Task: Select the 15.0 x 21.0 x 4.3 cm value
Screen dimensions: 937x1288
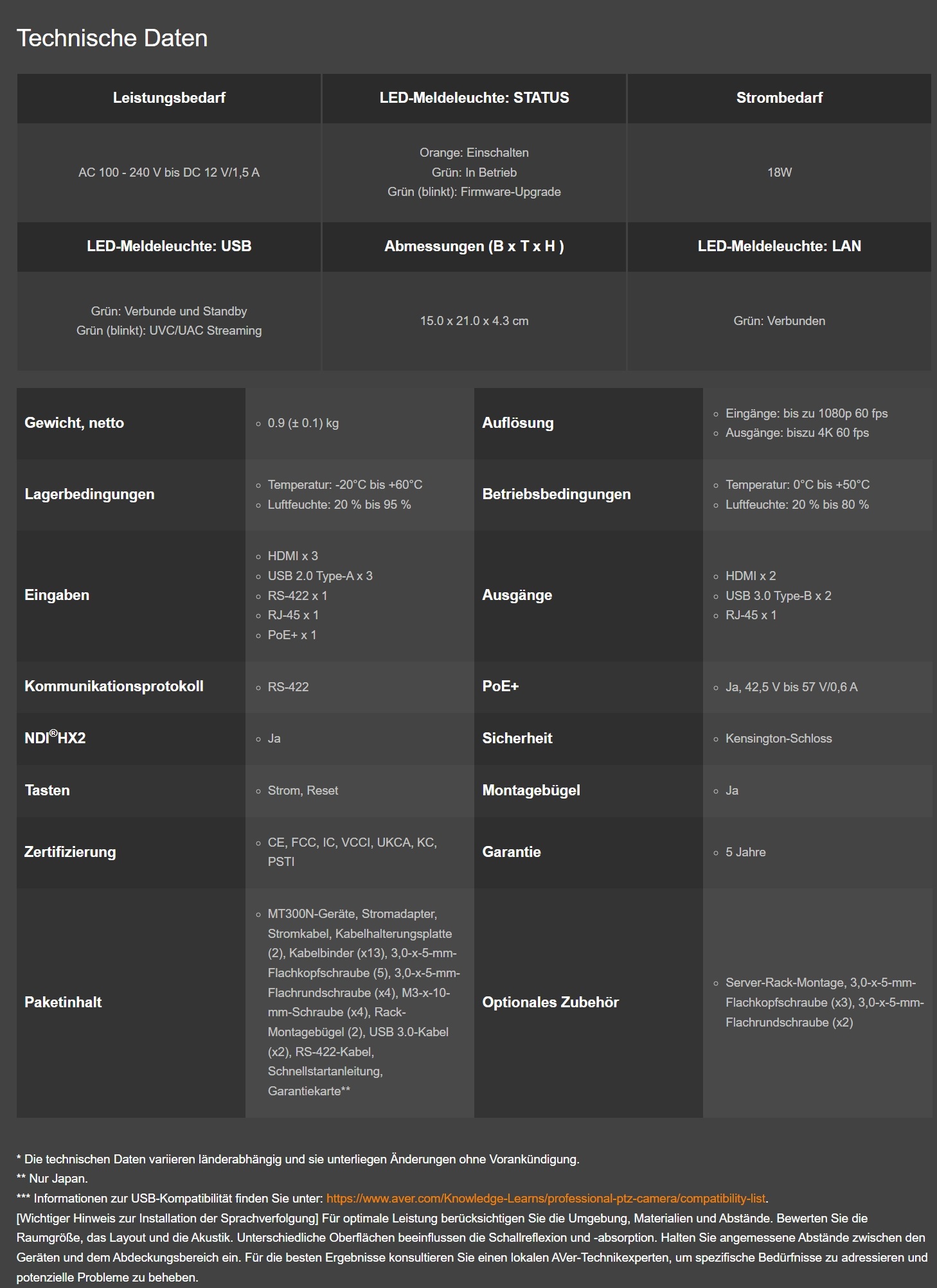Action: coord(474,321)
